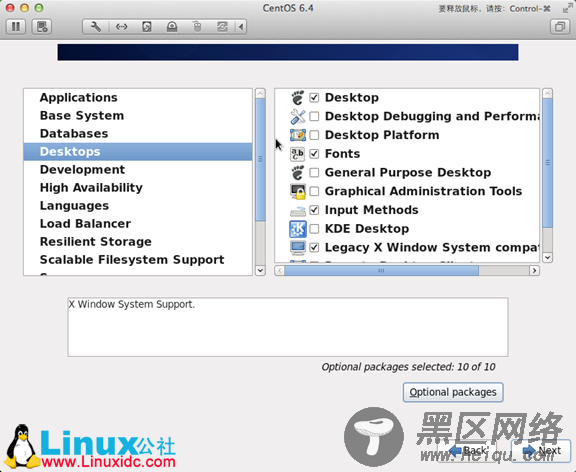Click package list horizontal scroll right arrow
This screenshot has height=472, width=576.
(534, 271)
